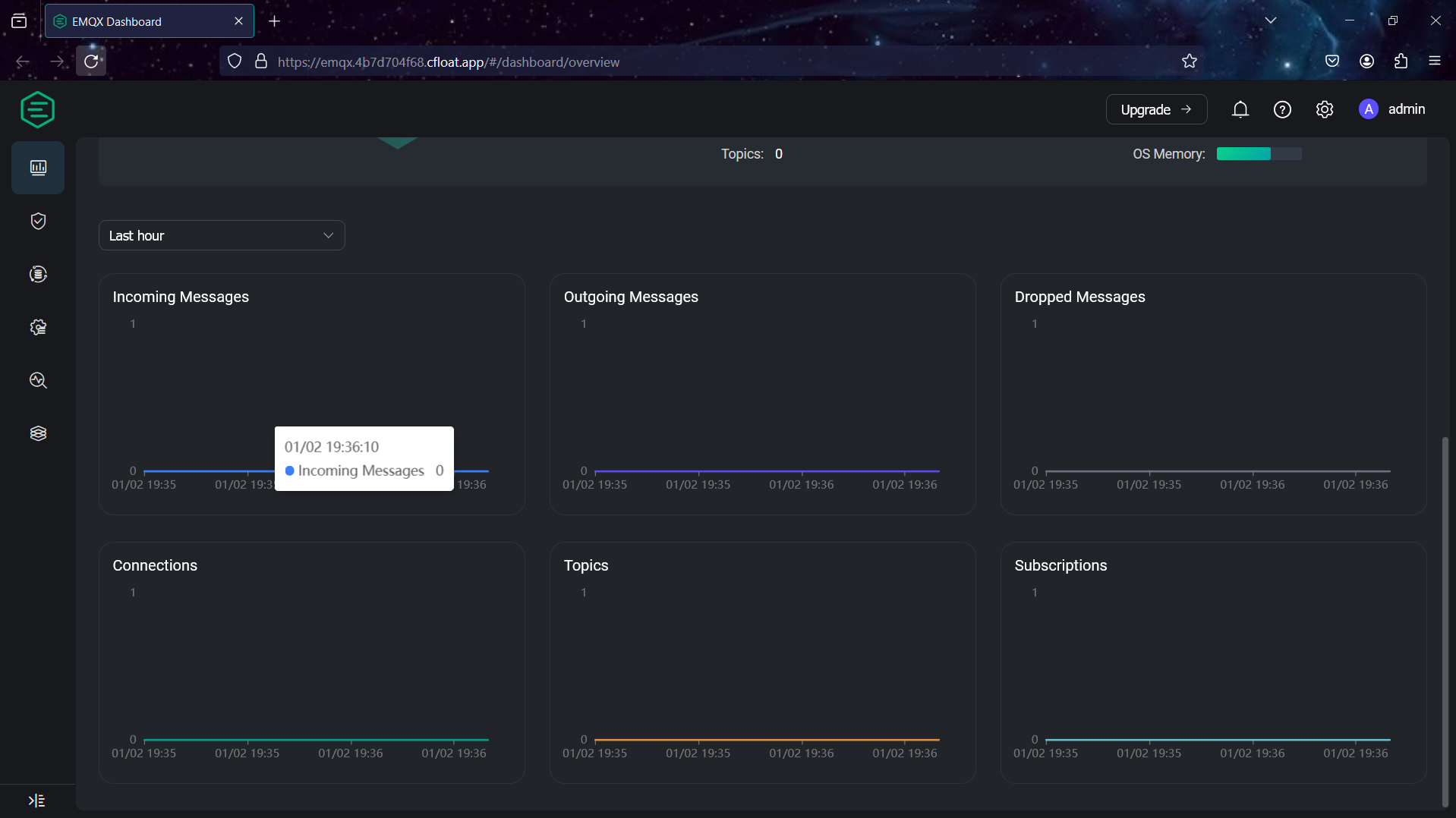Image resolution: width=1456 pixels, height=818 pixels.
Task: Click the Dropped Messages chart title
Action: (1079, 297)
